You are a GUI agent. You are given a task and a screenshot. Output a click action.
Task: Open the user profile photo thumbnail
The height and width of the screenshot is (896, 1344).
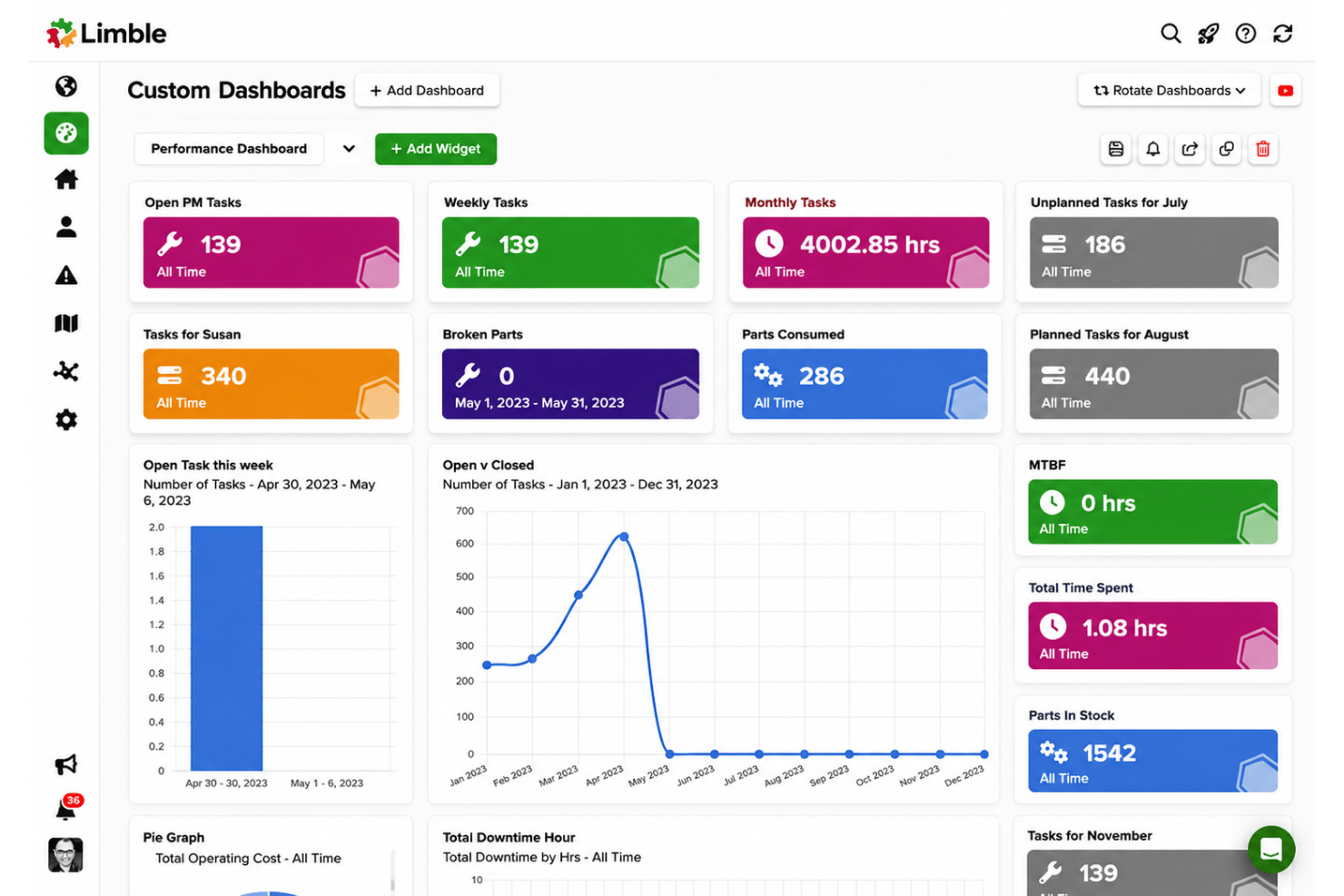click(x=65, y=855)
